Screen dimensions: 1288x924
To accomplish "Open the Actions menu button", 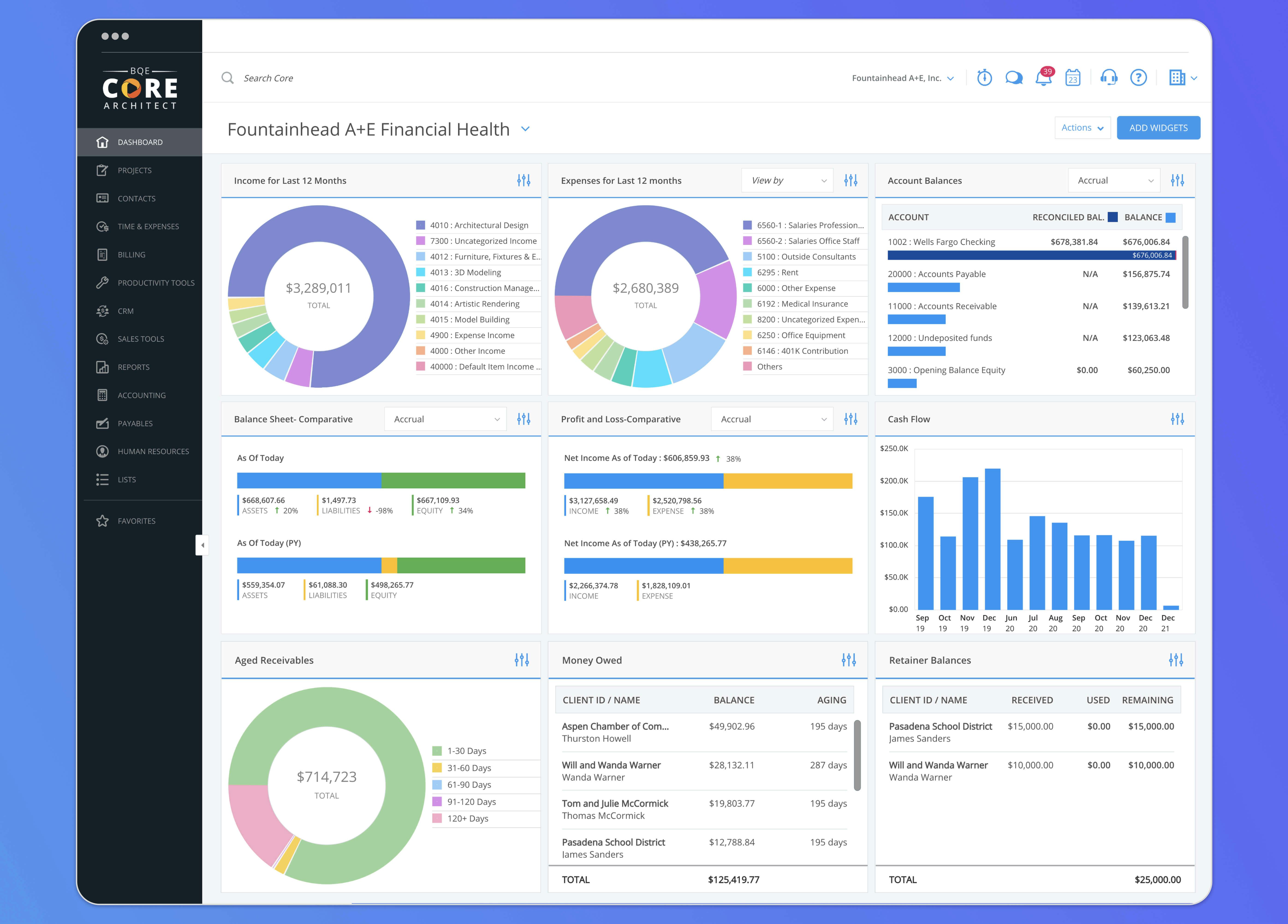I will pos(1082,128).
